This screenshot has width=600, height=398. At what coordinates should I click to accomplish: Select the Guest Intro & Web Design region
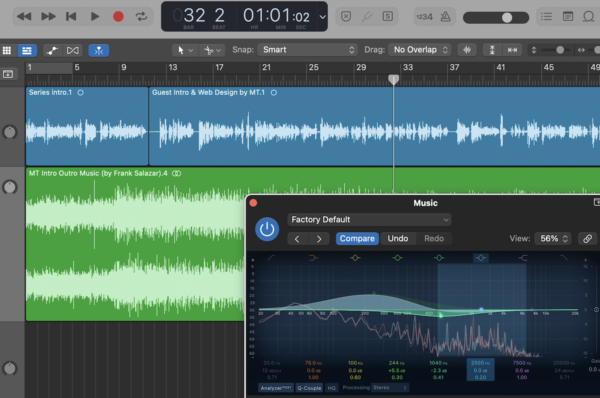click(x=374, y=126)
